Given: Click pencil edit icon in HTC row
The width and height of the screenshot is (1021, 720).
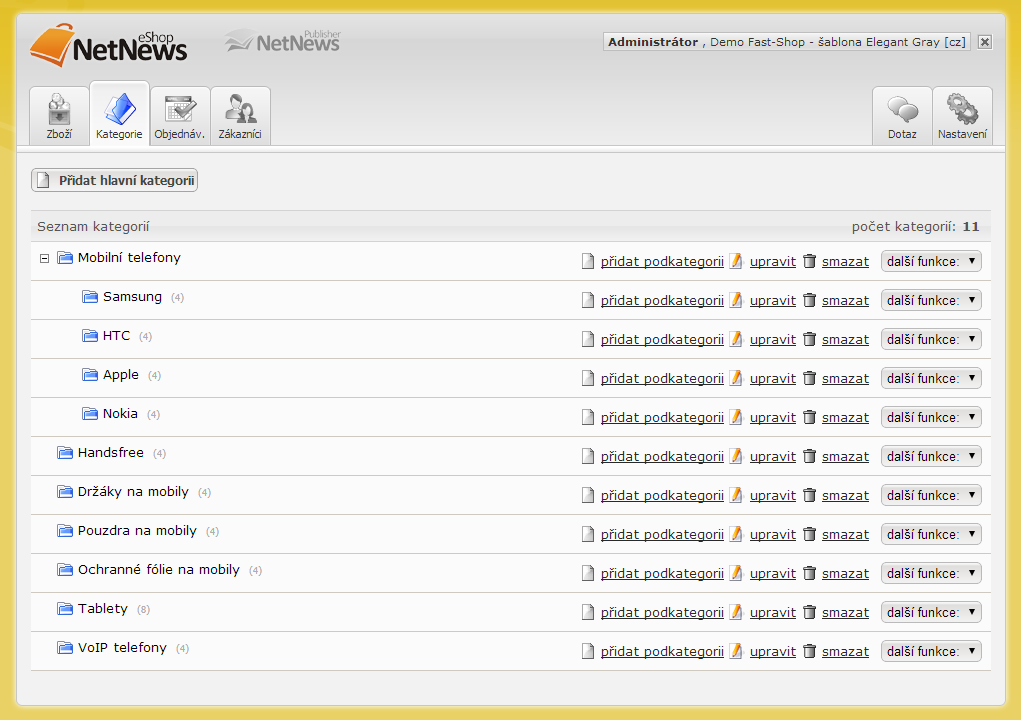Looking at the screenshot, I should tap(736, 339).
